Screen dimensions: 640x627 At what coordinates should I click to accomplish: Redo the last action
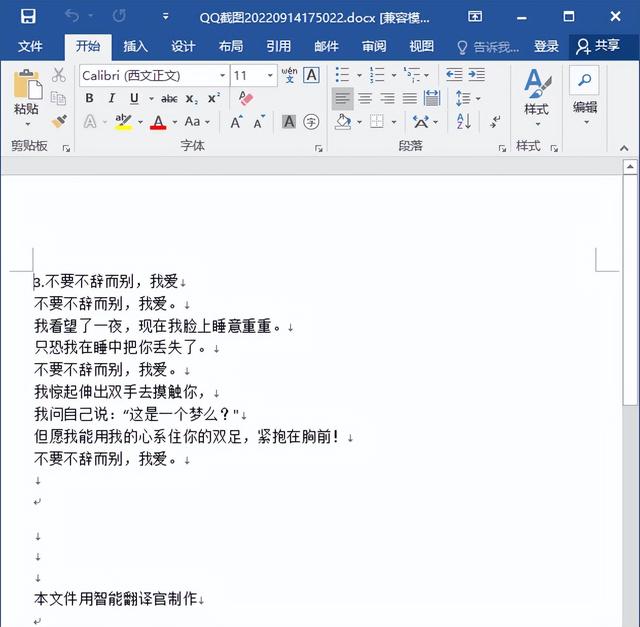(119, 17)
